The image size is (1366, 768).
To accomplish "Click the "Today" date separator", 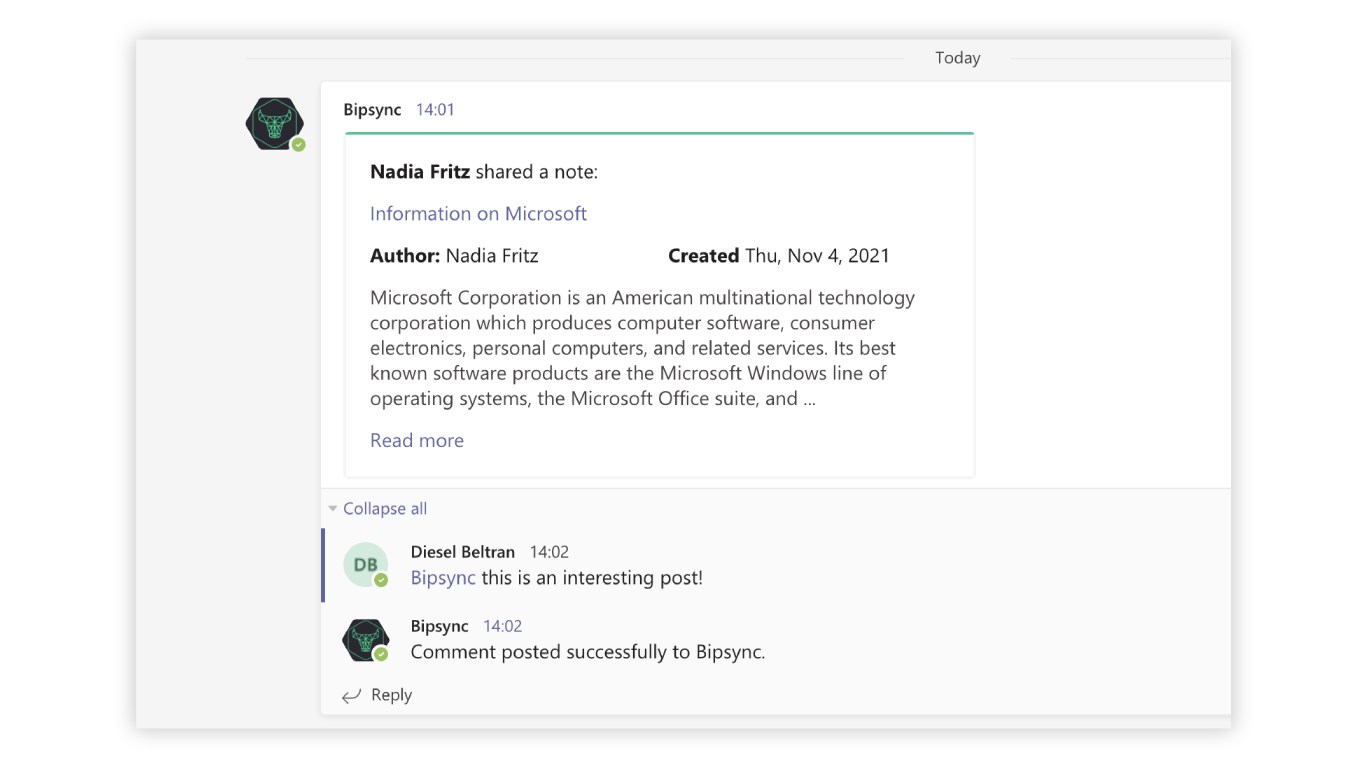I will 957,58.
